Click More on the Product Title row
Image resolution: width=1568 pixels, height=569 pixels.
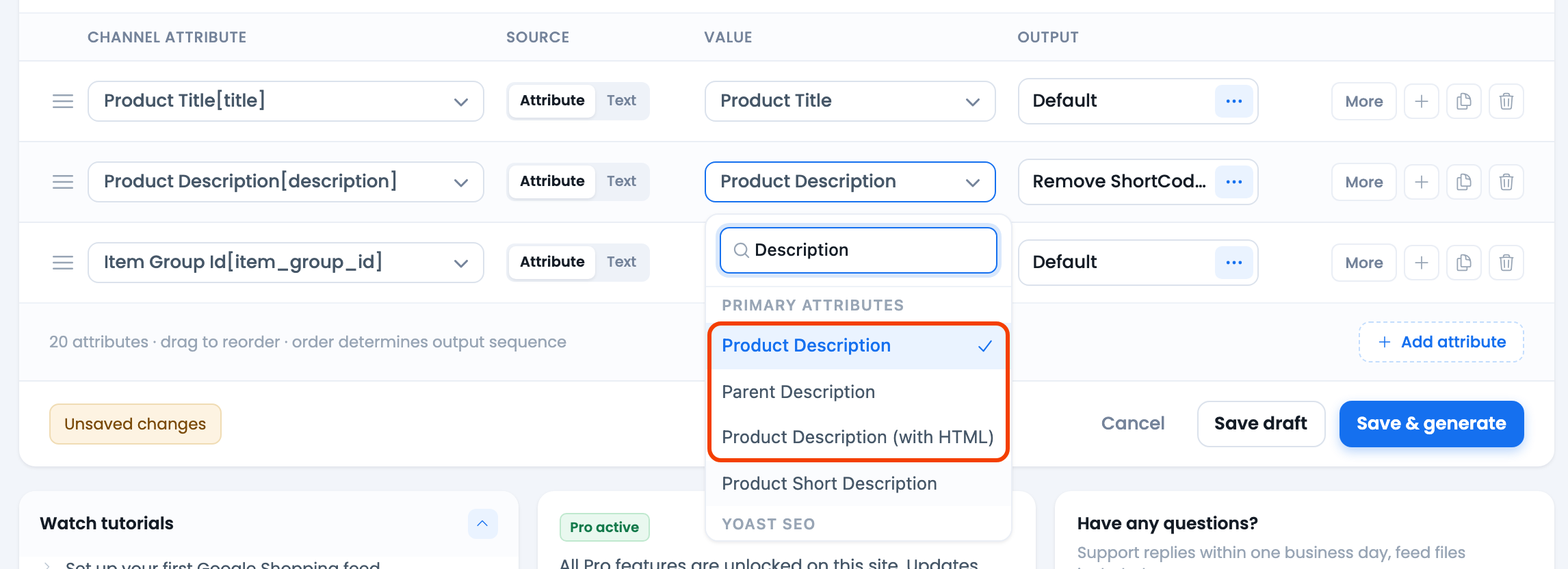1364,101
